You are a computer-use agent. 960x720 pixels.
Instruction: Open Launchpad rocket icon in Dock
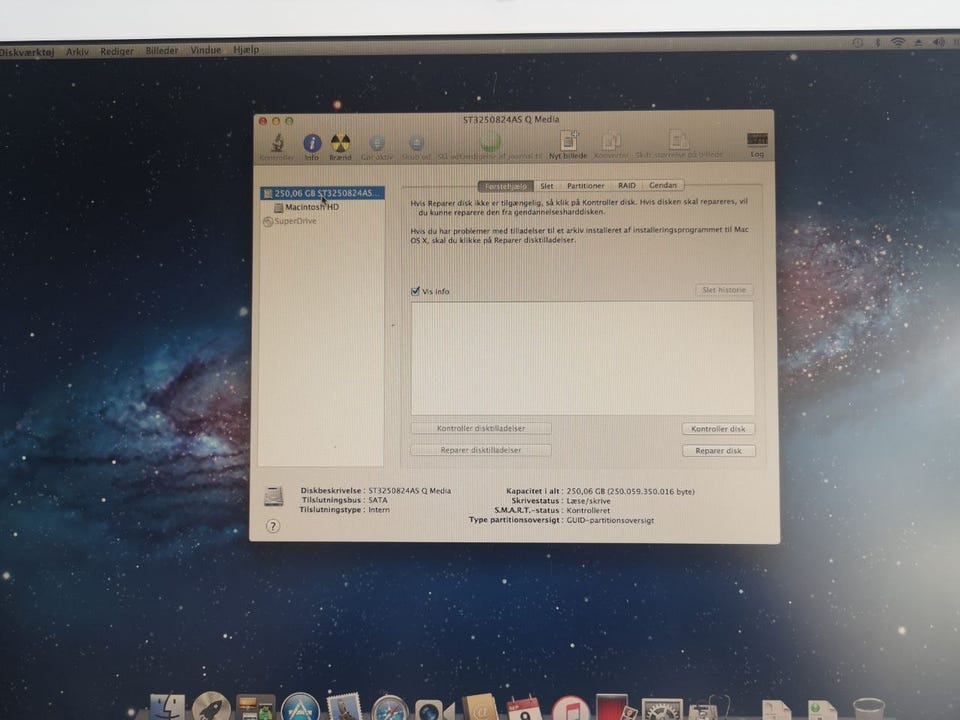[211, 707]
